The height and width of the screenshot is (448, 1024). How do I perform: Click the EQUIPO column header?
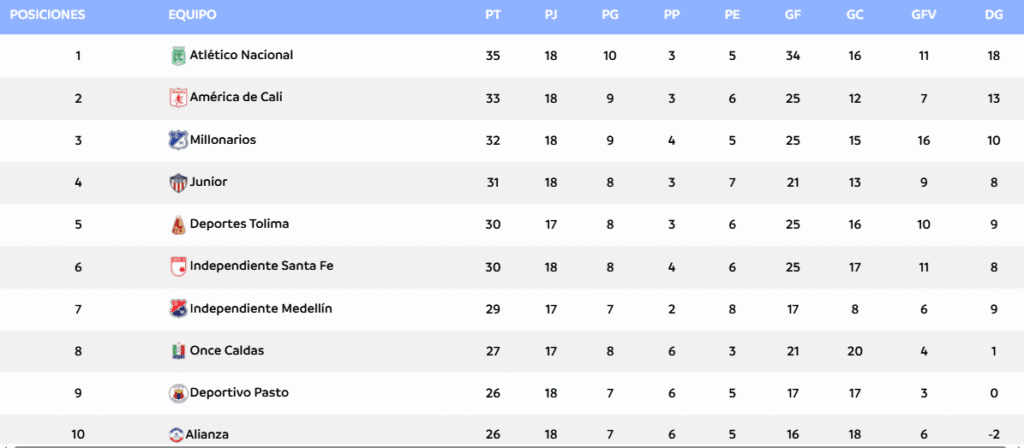[192, 15]
